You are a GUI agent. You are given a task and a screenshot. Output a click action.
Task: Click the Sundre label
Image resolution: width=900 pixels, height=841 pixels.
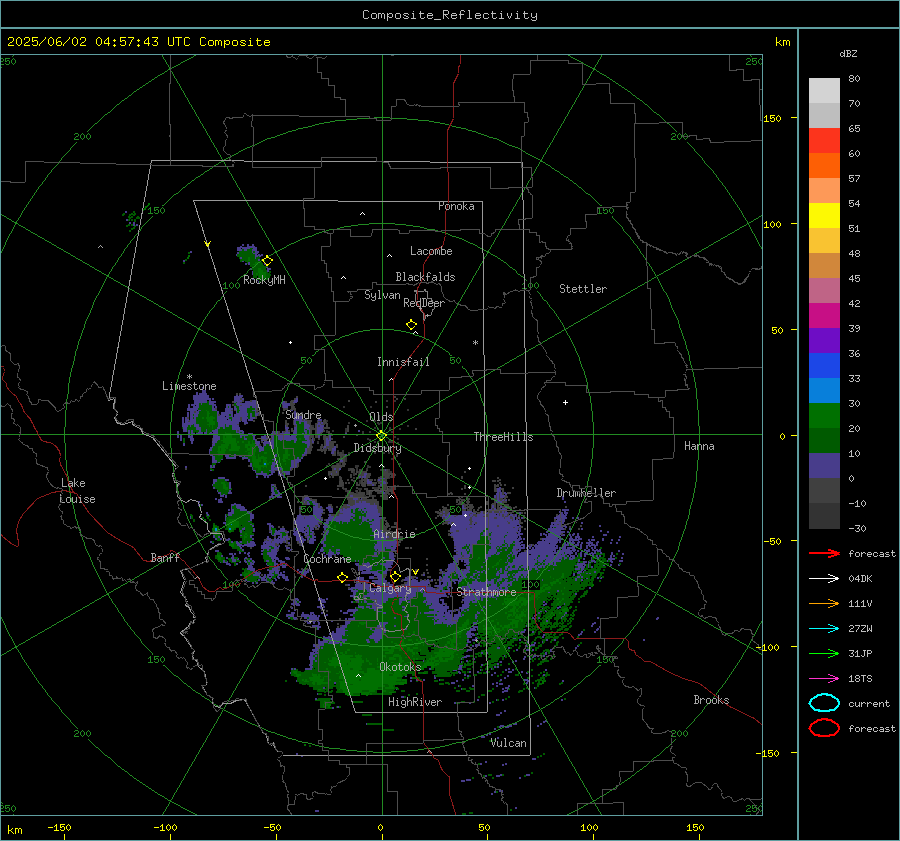click(x=303, y=415)
